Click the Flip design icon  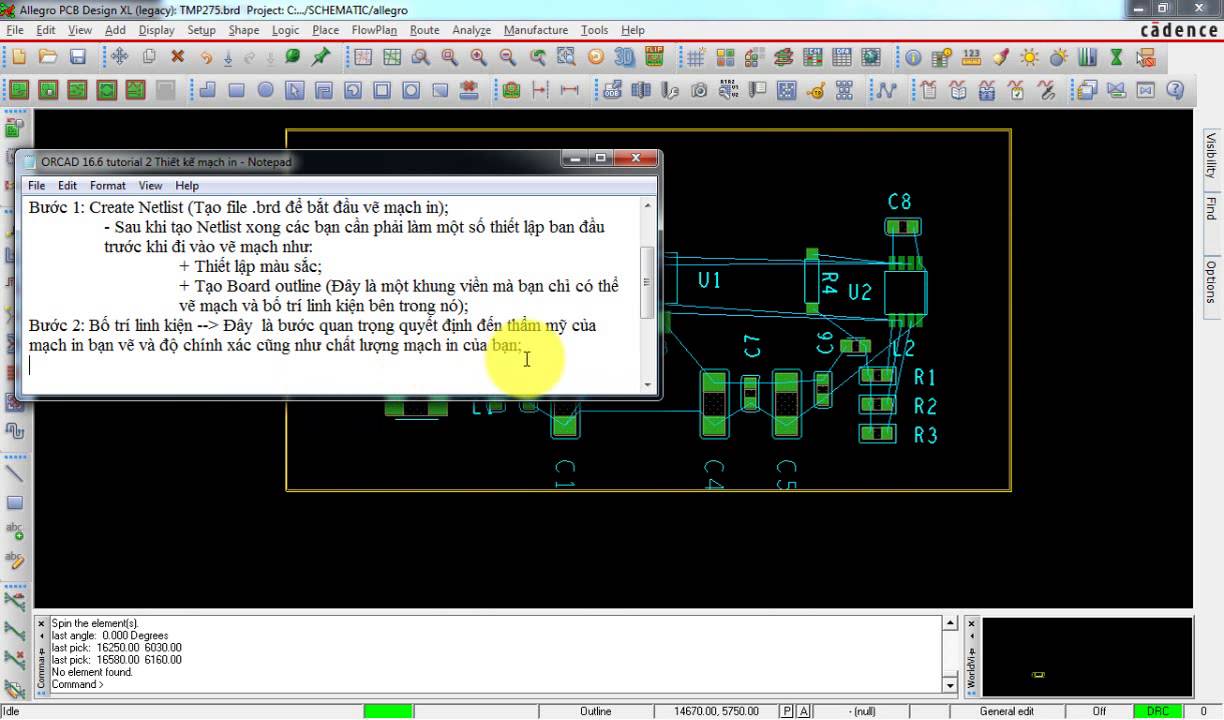(x=654, y=57)
